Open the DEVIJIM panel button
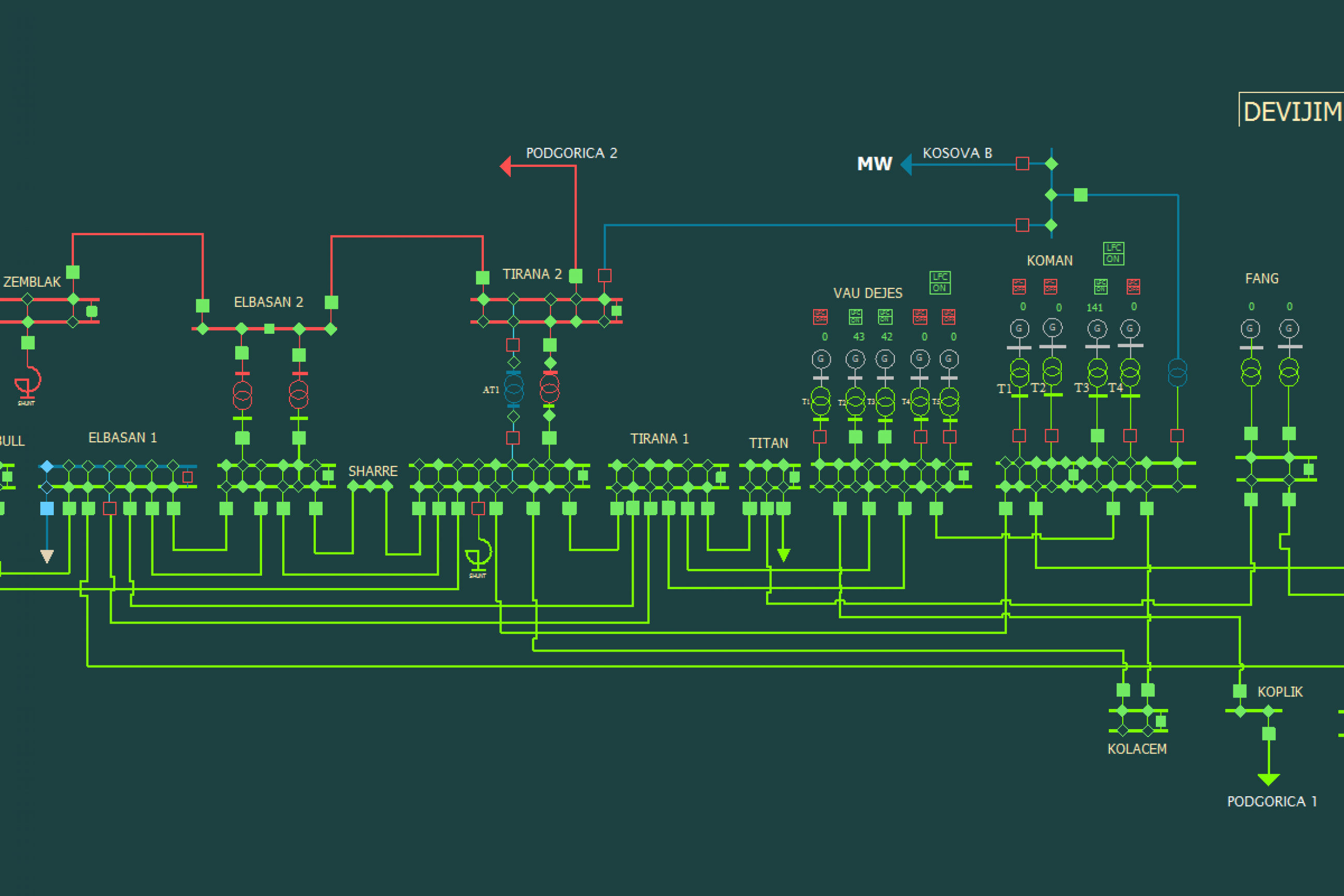Image resolution: width=1344 pixels, height=896 pixels. [x=1292, y=110]
